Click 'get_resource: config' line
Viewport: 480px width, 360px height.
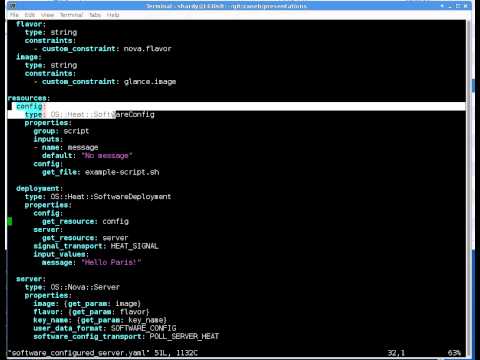click(x=85, y=221)
